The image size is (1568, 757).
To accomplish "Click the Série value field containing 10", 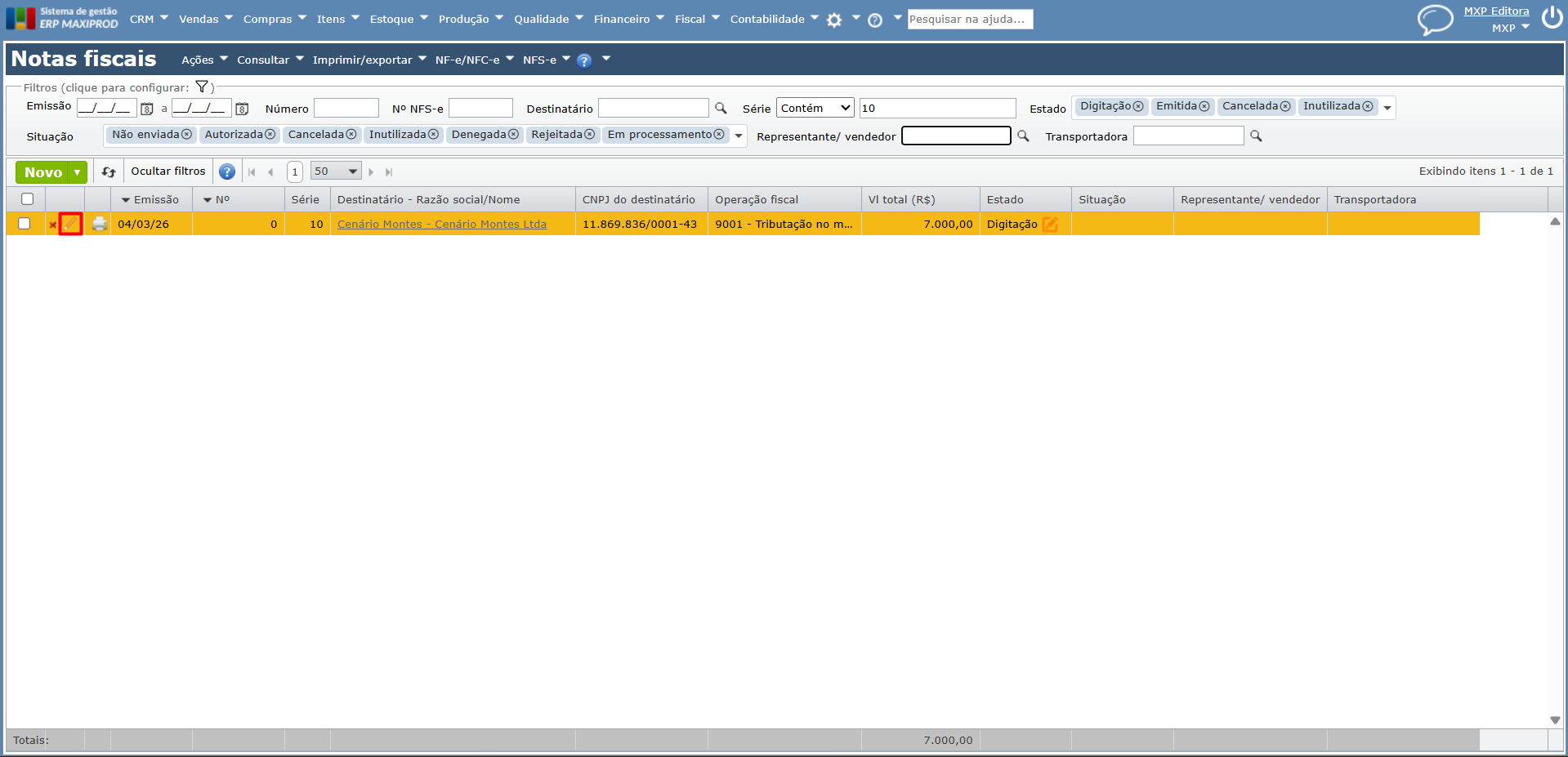I will point(938,108).
